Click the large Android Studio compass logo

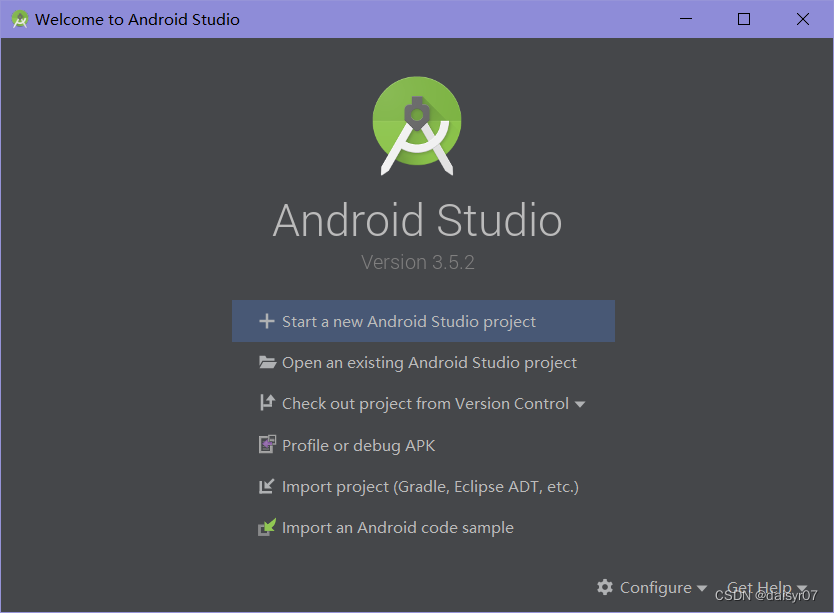tap(417, 126)
